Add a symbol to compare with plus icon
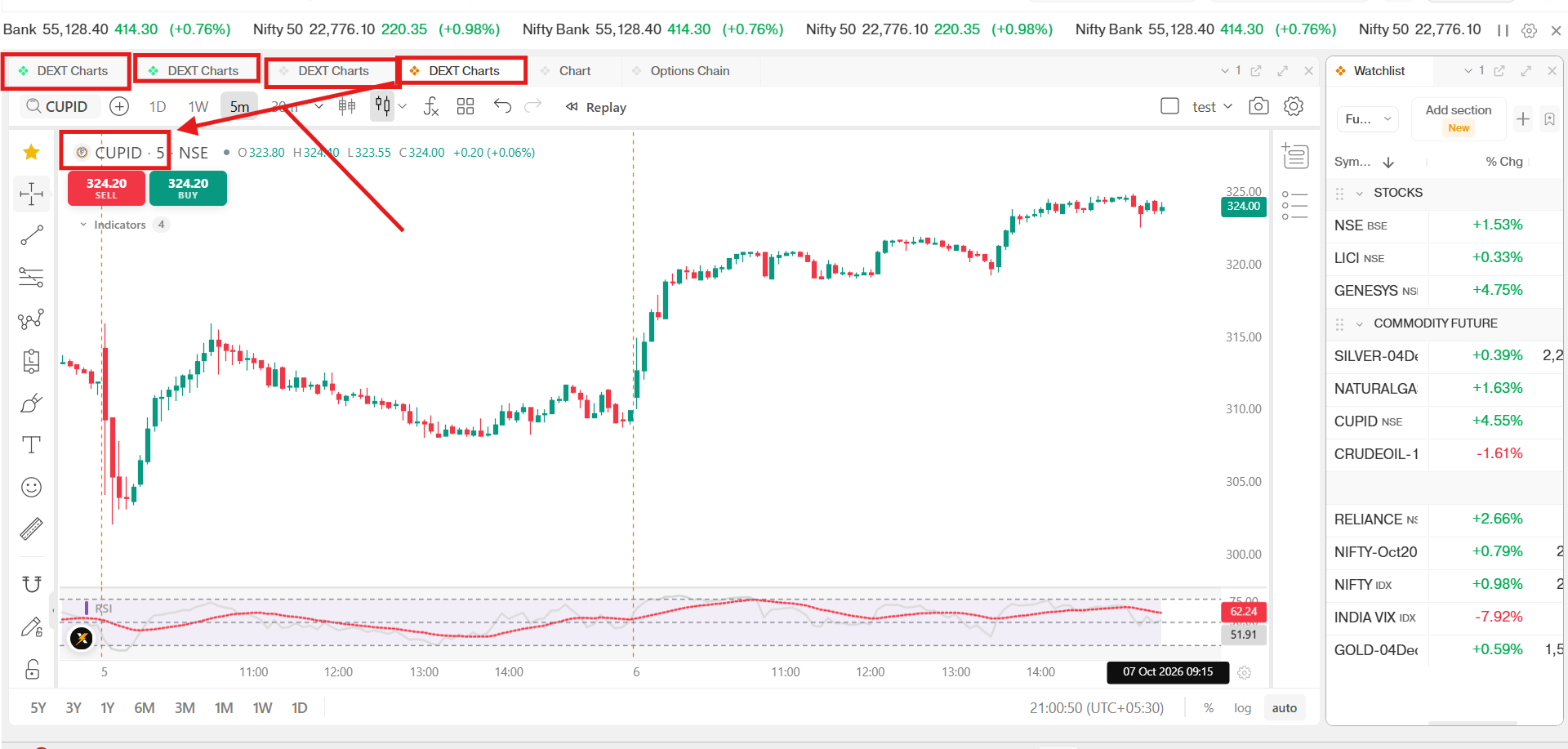Screen dimensions: 1568x749 [x=119, y=106]
